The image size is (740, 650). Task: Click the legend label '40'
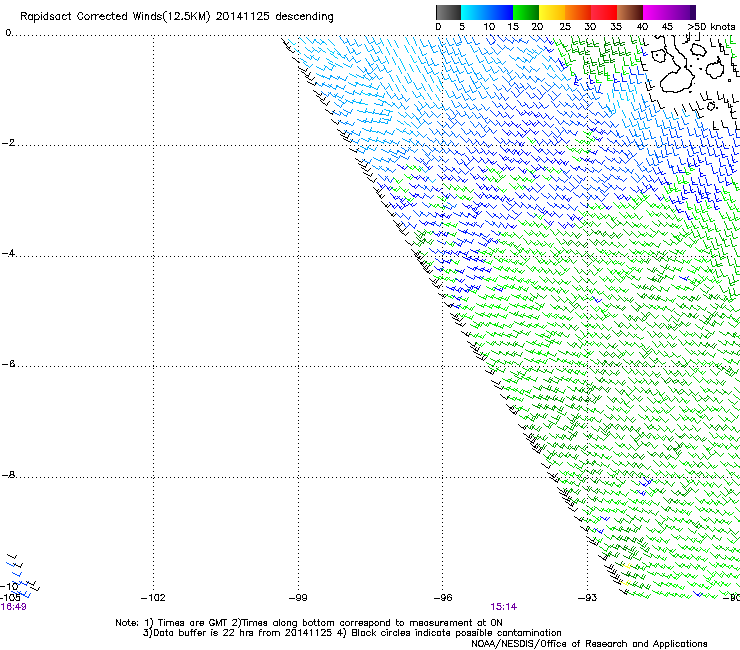[642, 27]
